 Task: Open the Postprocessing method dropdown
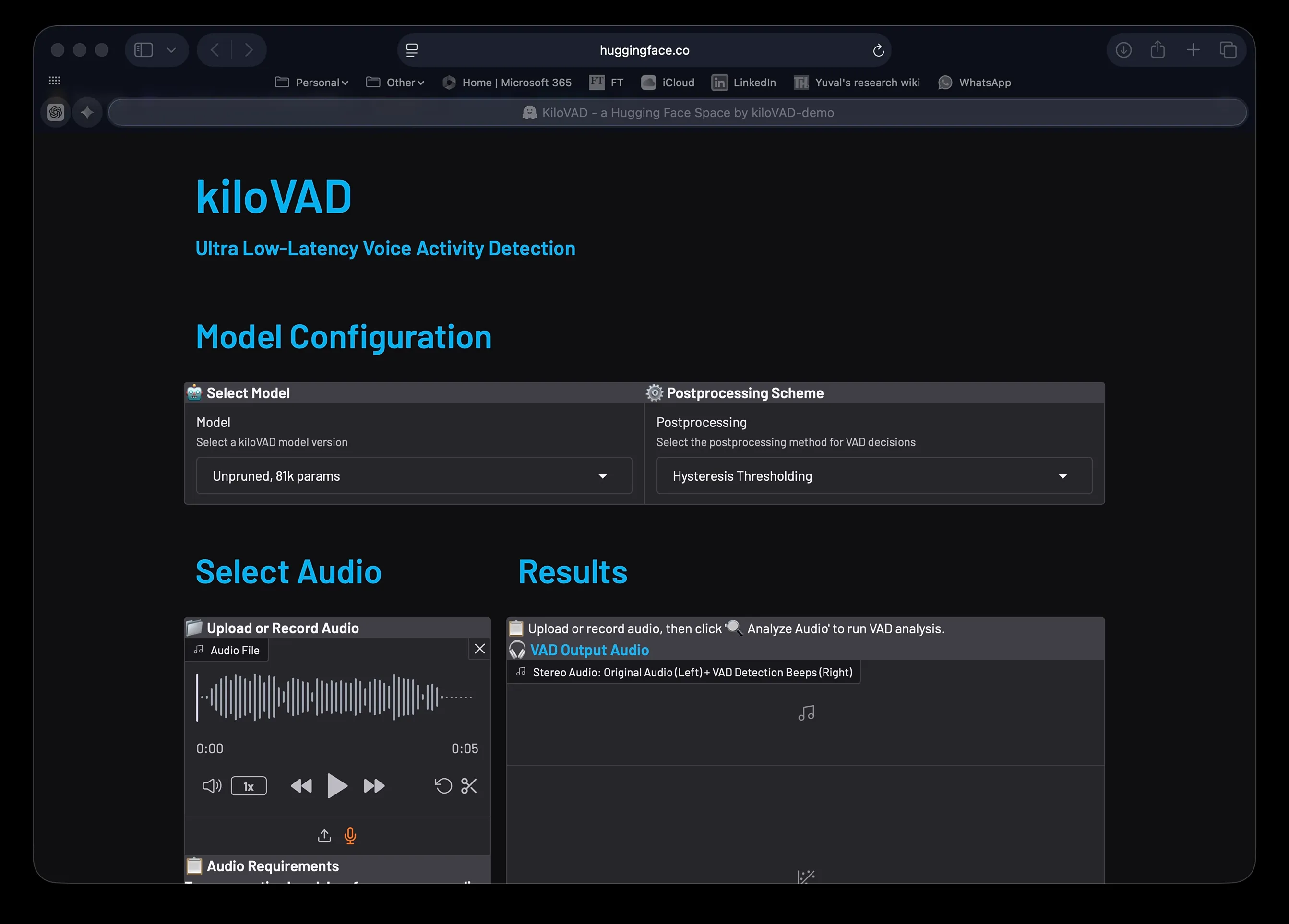pyautogui.click(x=874, y=475)
